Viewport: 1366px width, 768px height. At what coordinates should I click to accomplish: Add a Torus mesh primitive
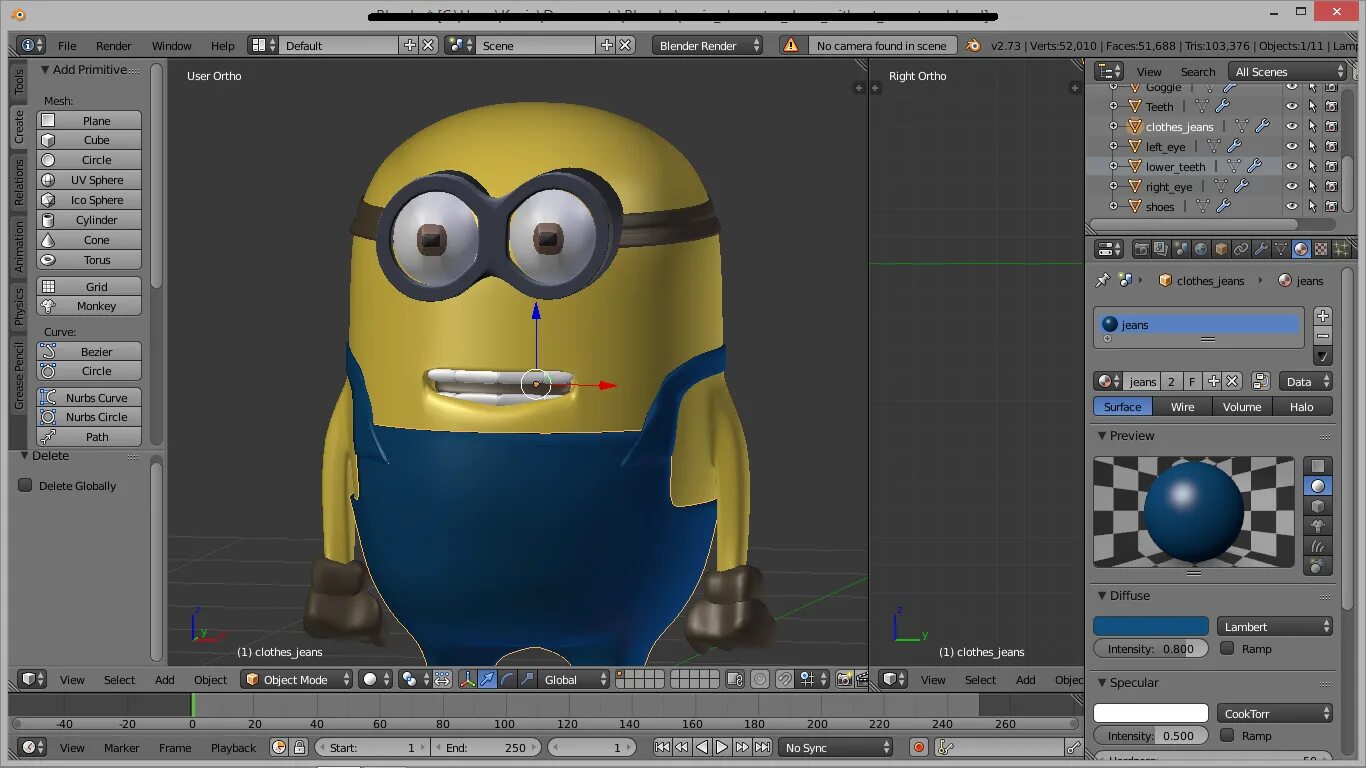point(89,260)
